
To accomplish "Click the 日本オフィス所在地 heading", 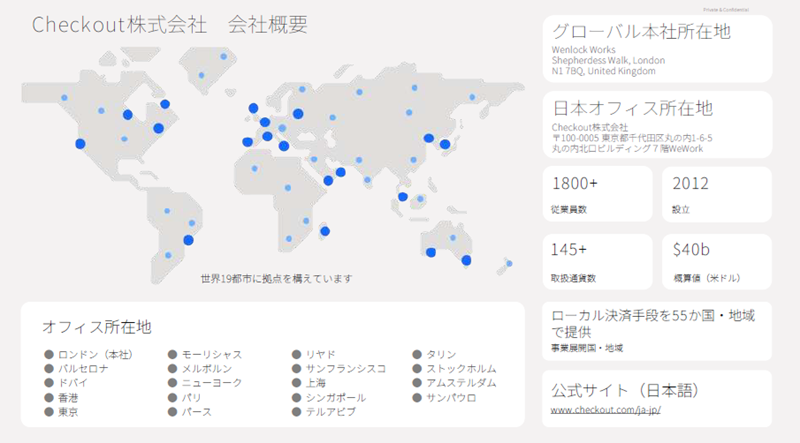I will (x=632, y=108).
